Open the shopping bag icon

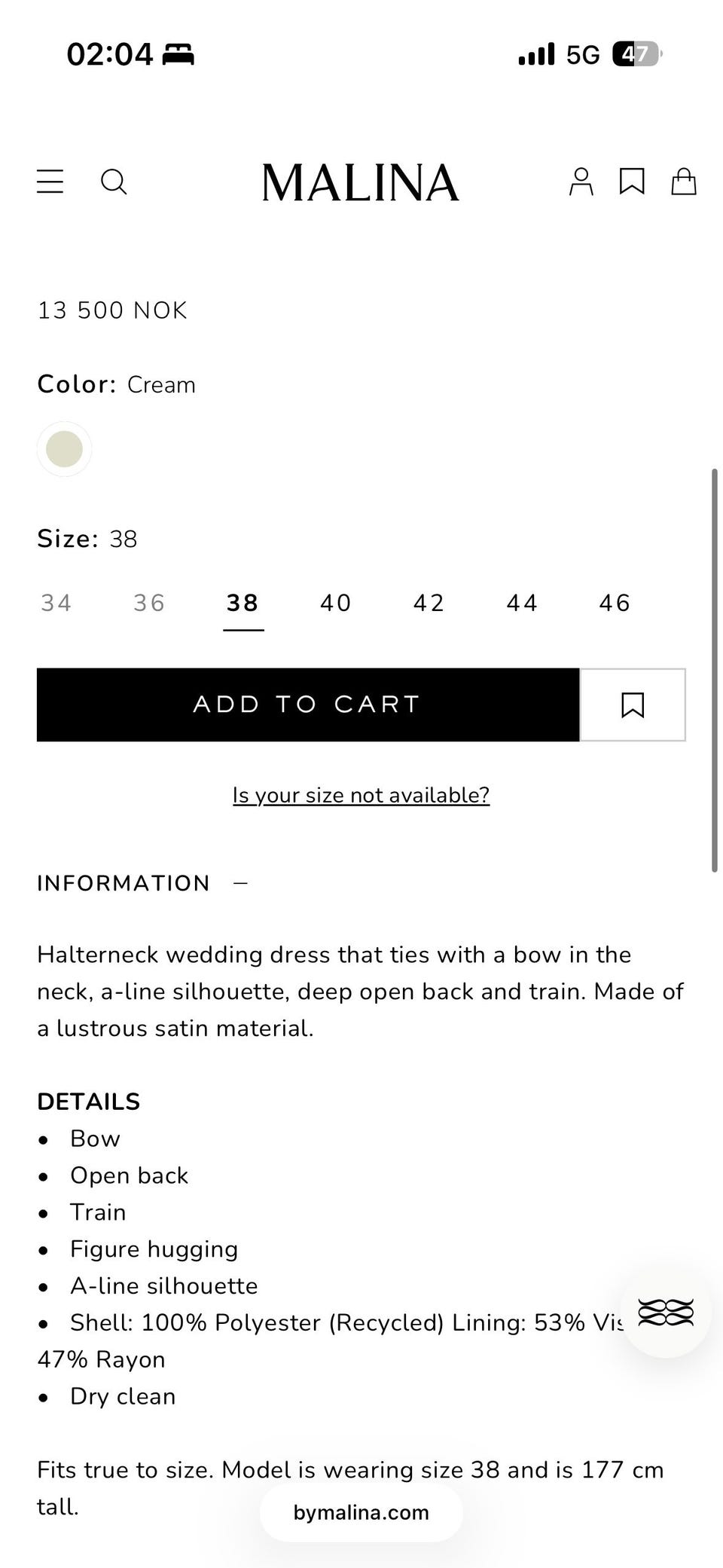(x=684, y=182)
